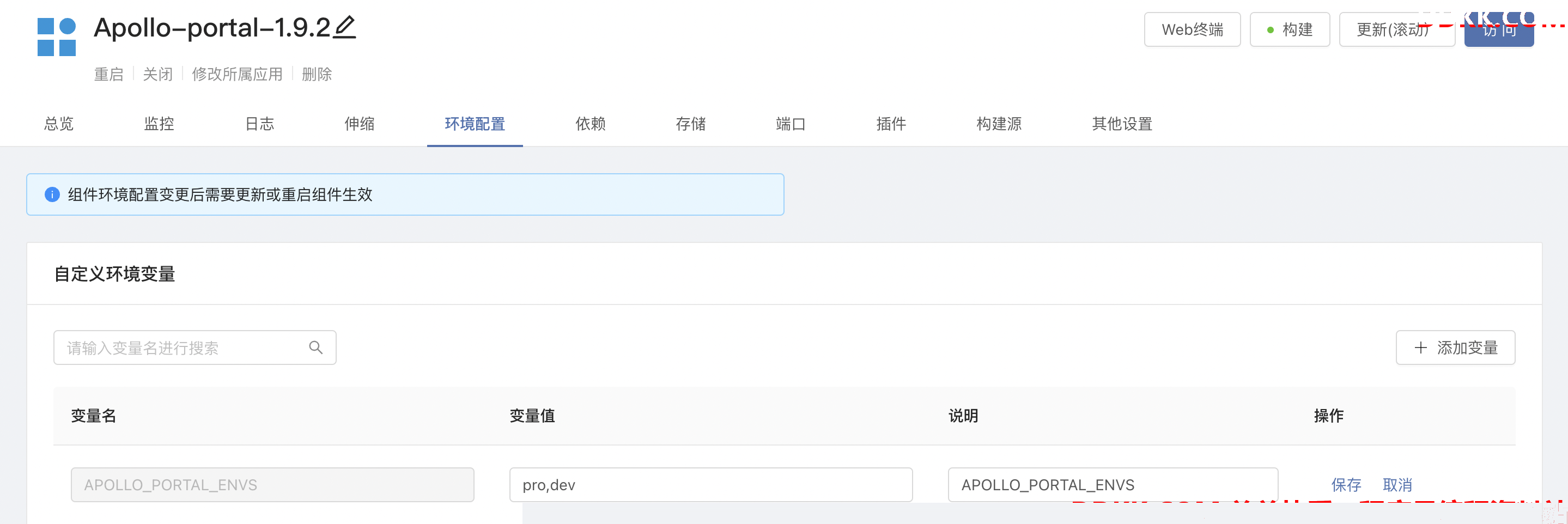Click the 修改所属应用 link
Image resolution: width=1568 pixels, height=524 pixels.
click(x=238, y=74)
